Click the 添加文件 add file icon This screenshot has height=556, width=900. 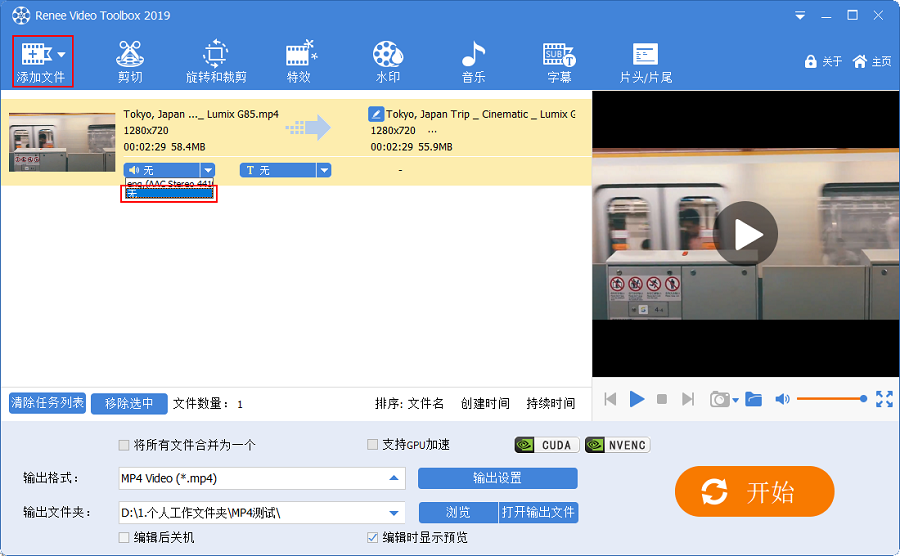[x=36, y=54]
